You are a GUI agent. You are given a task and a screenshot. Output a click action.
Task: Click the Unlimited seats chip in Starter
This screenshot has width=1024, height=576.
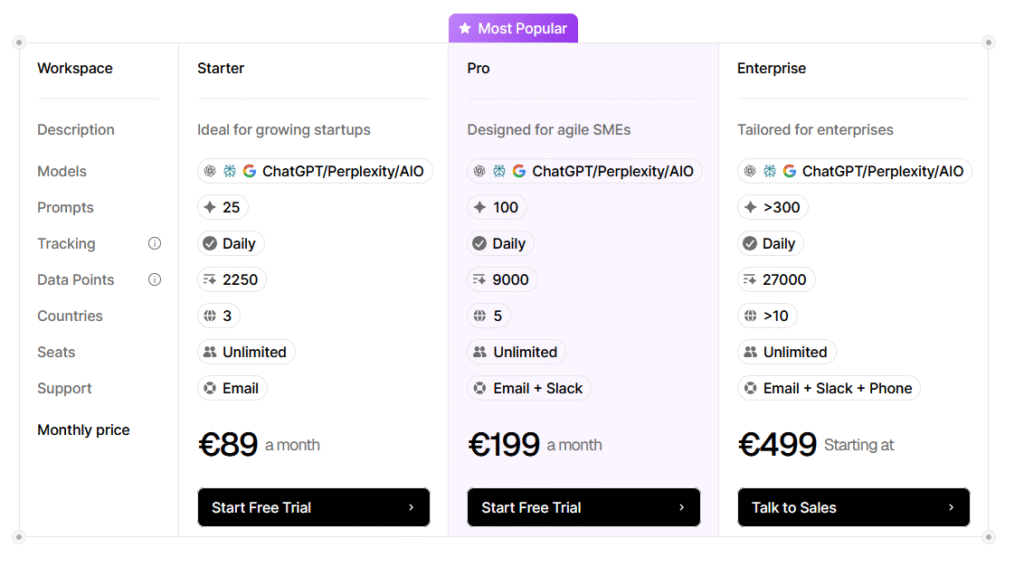pyautogui.click(x=246, y=352)
